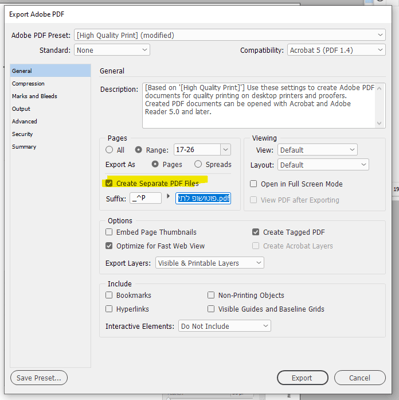Toggle Optimize for Fast Web View
Viewport: 399px width, 400px height.
109,246
